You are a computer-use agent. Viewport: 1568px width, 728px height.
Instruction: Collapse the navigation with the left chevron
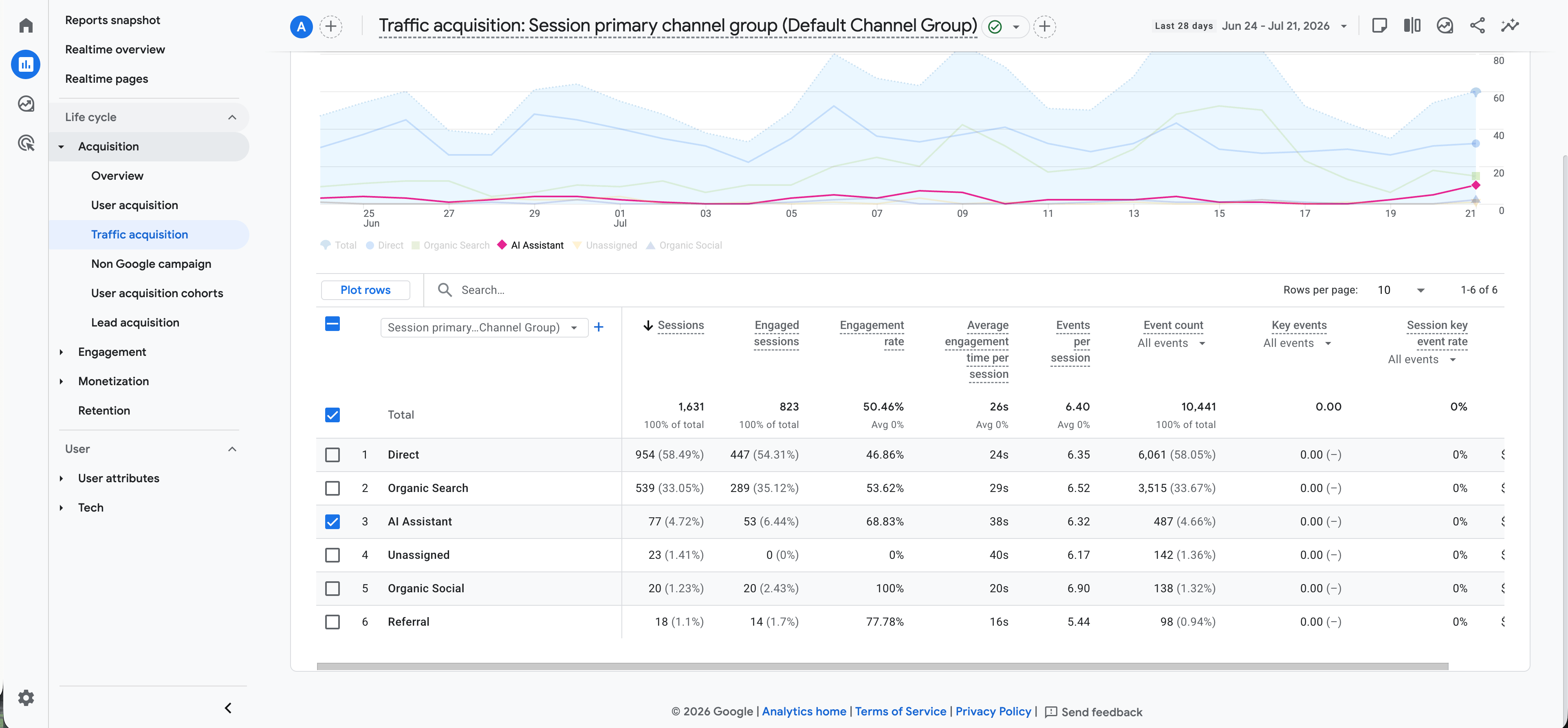pos(228,708)
